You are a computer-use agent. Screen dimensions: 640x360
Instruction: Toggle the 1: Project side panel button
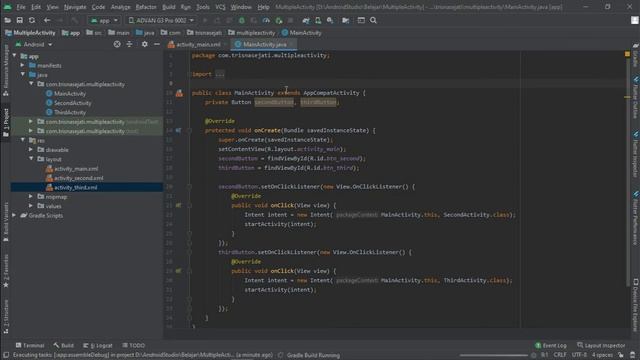(x=6, y=122)
